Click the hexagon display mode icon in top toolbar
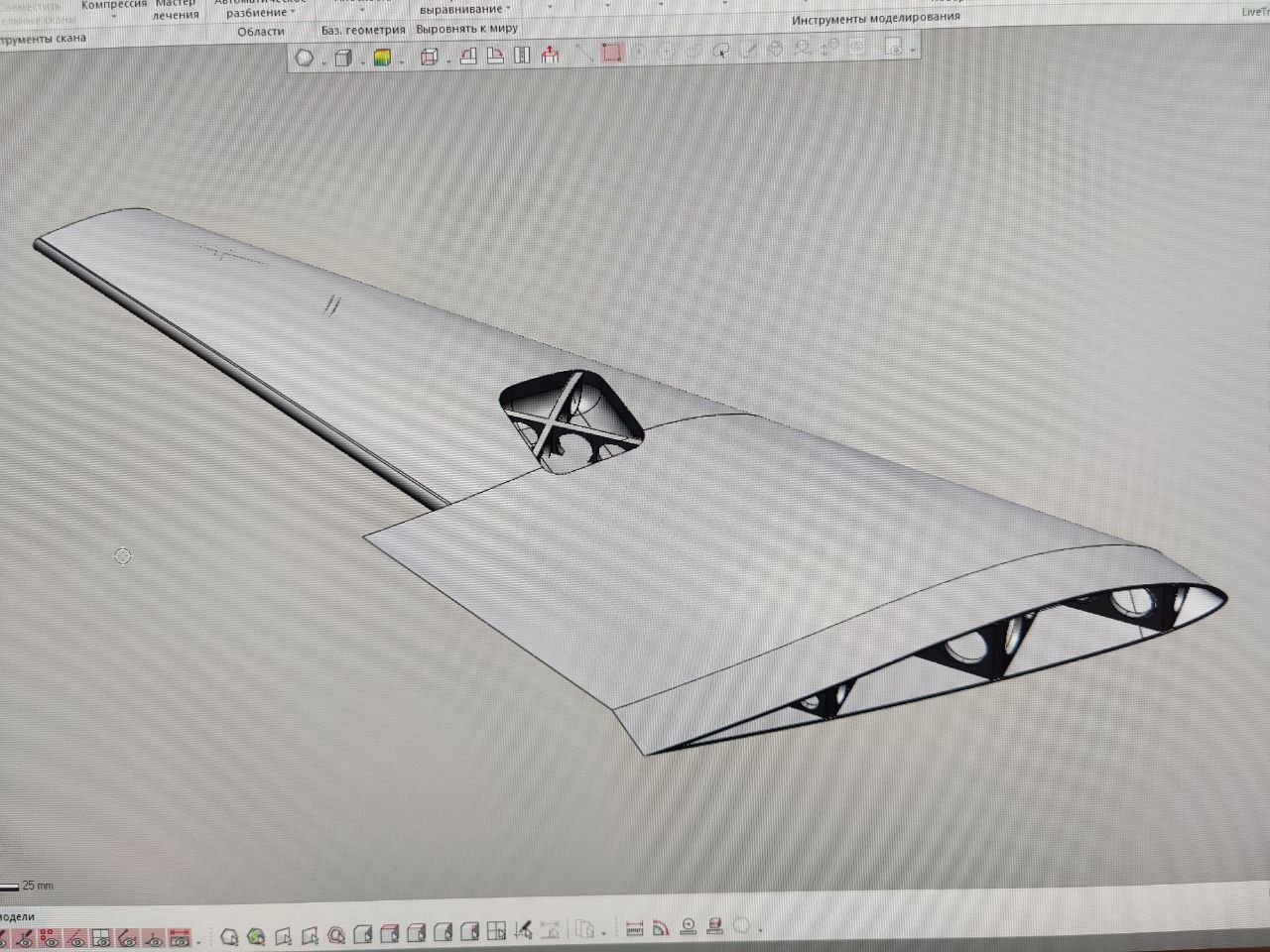 pyautogui.click(x=305, y=58)
